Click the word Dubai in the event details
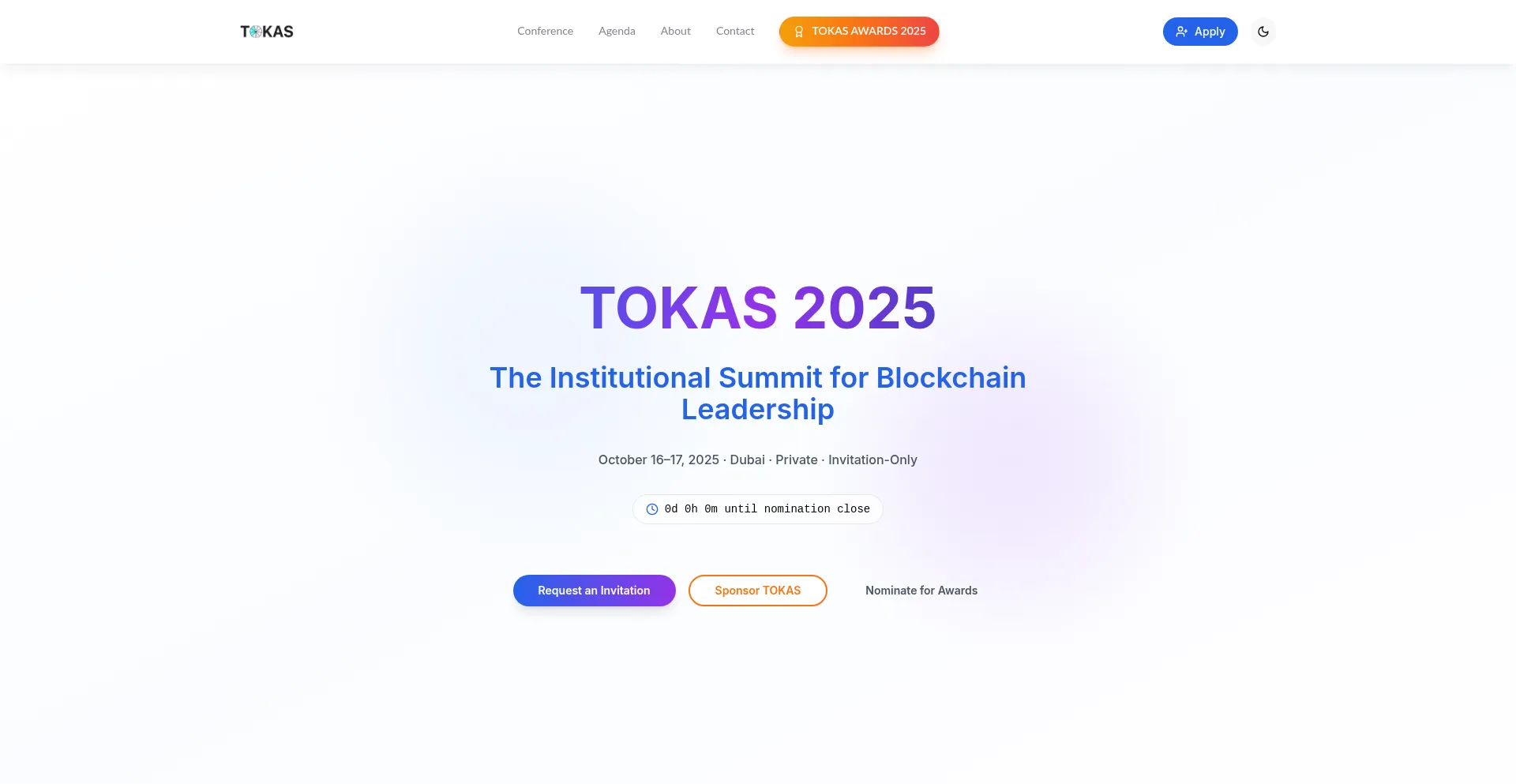 tap(747, 460)
